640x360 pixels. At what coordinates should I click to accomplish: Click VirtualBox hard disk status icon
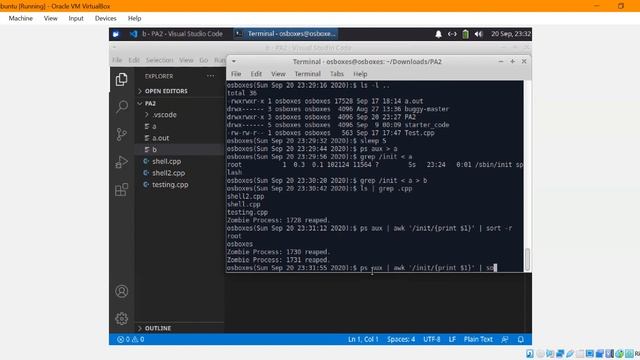(530, 353)
